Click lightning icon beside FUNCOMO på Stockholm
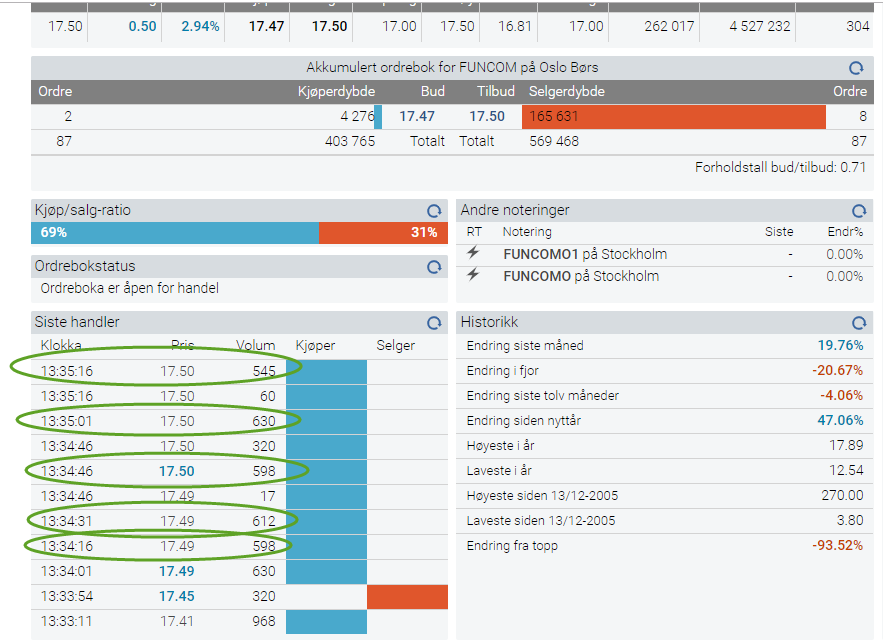 473,275
